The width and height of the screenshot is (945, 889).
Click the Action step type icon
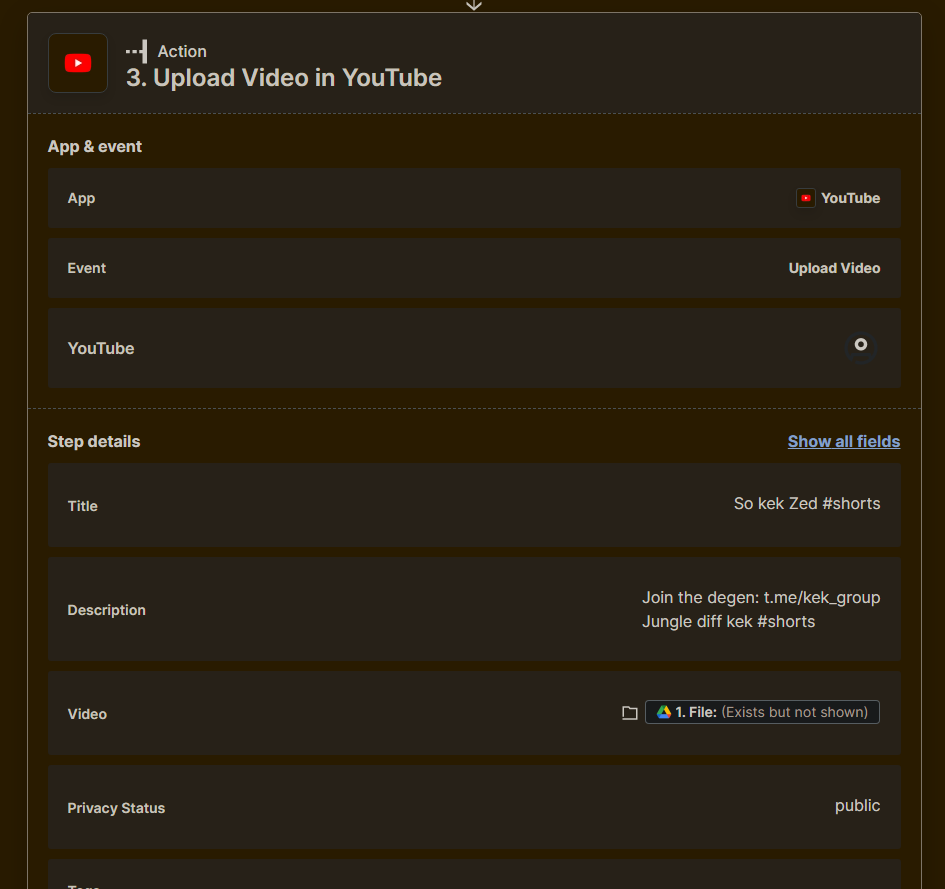(x=137, y=51)
